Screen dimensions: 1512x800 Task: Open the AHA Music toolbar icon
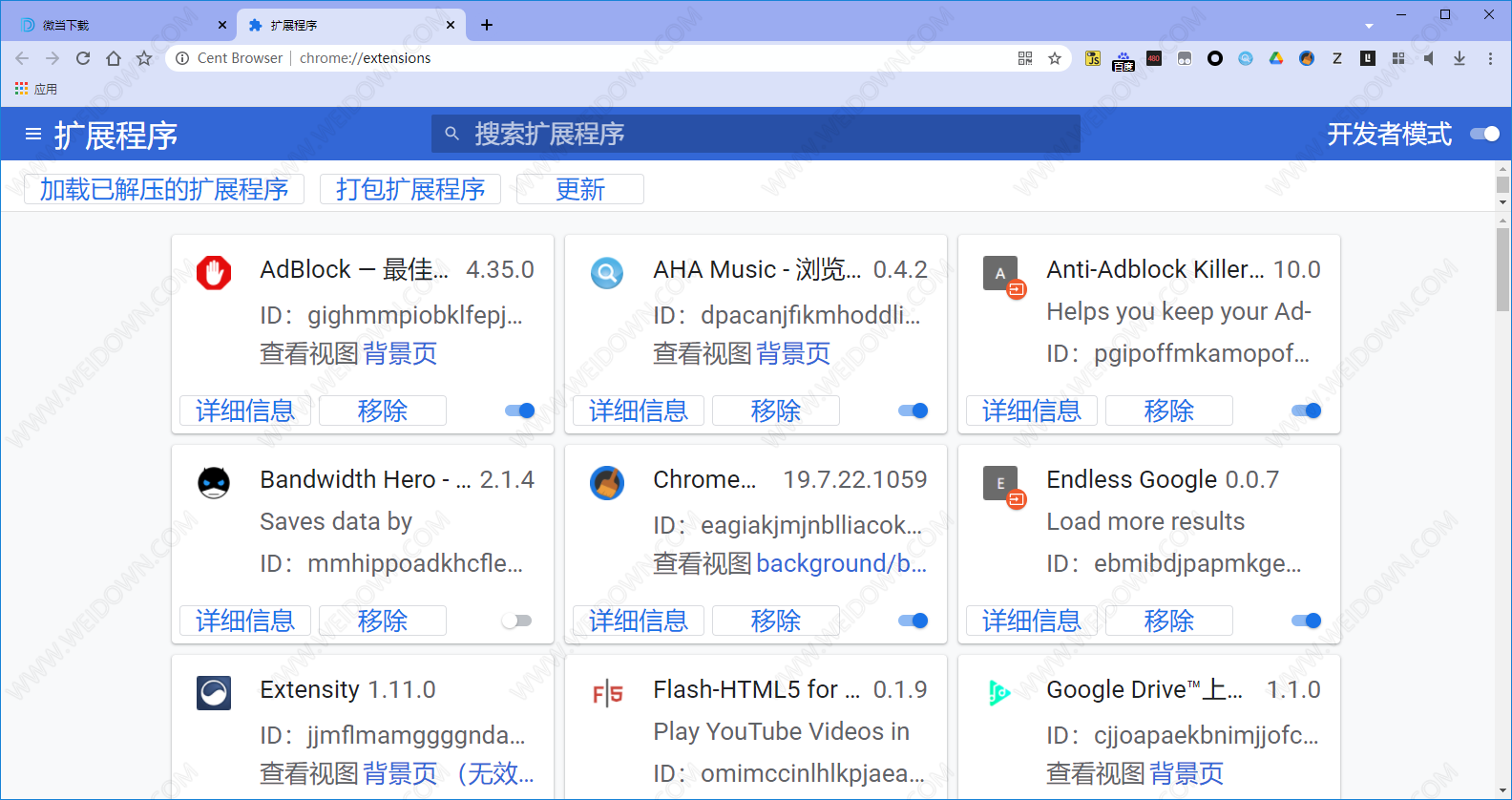coord(1246,58)
